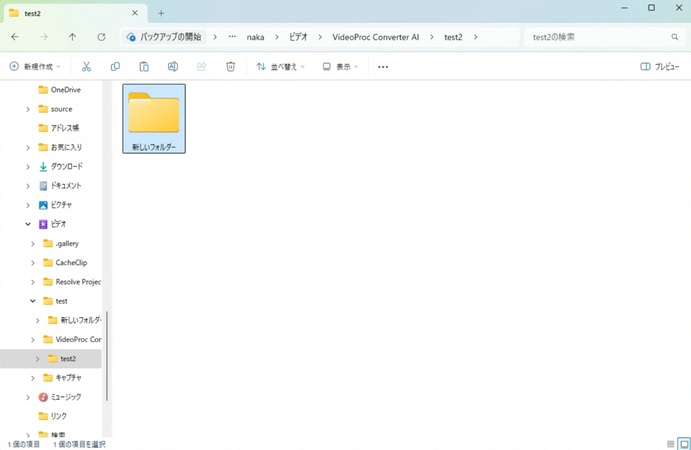Image resolution: width=691 pixels, height=450 pixels.
Task: Expand the ダウンロード tree node
Action: coord(28,167)
